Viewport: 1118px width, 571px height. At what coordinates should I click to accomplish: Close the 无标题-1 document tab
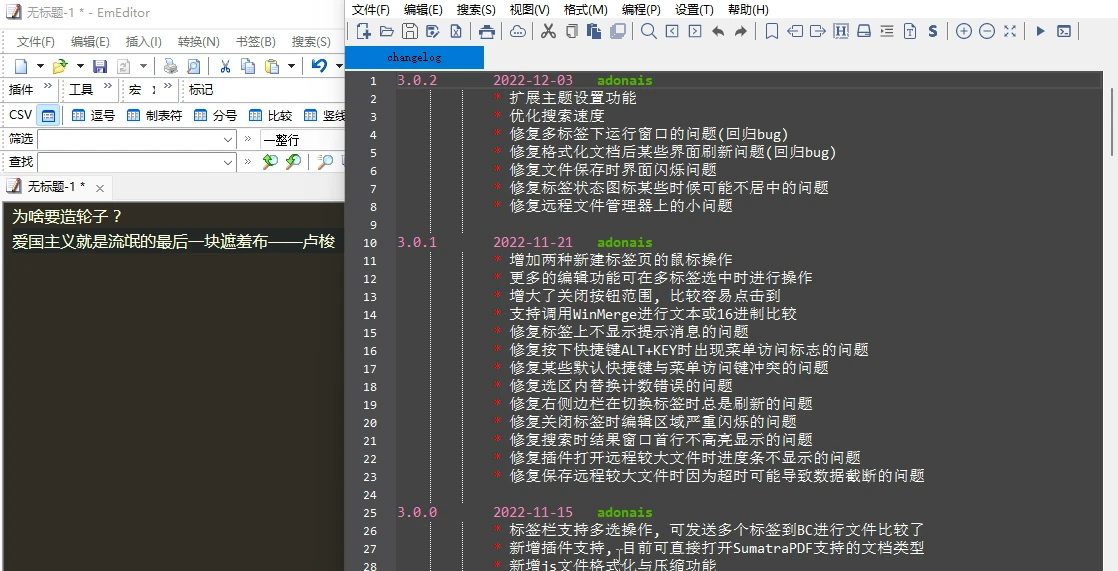pos(100,187)
